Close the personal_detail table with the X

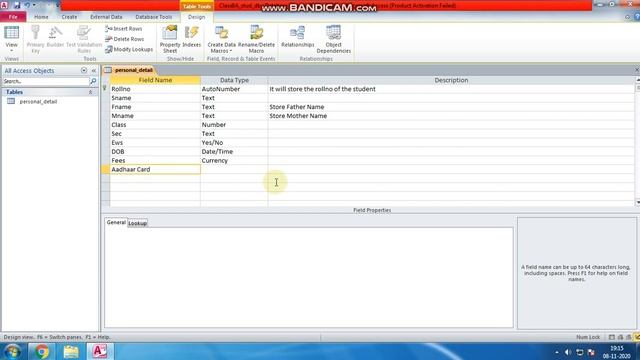pyautogui.click(x=636, y=70)
